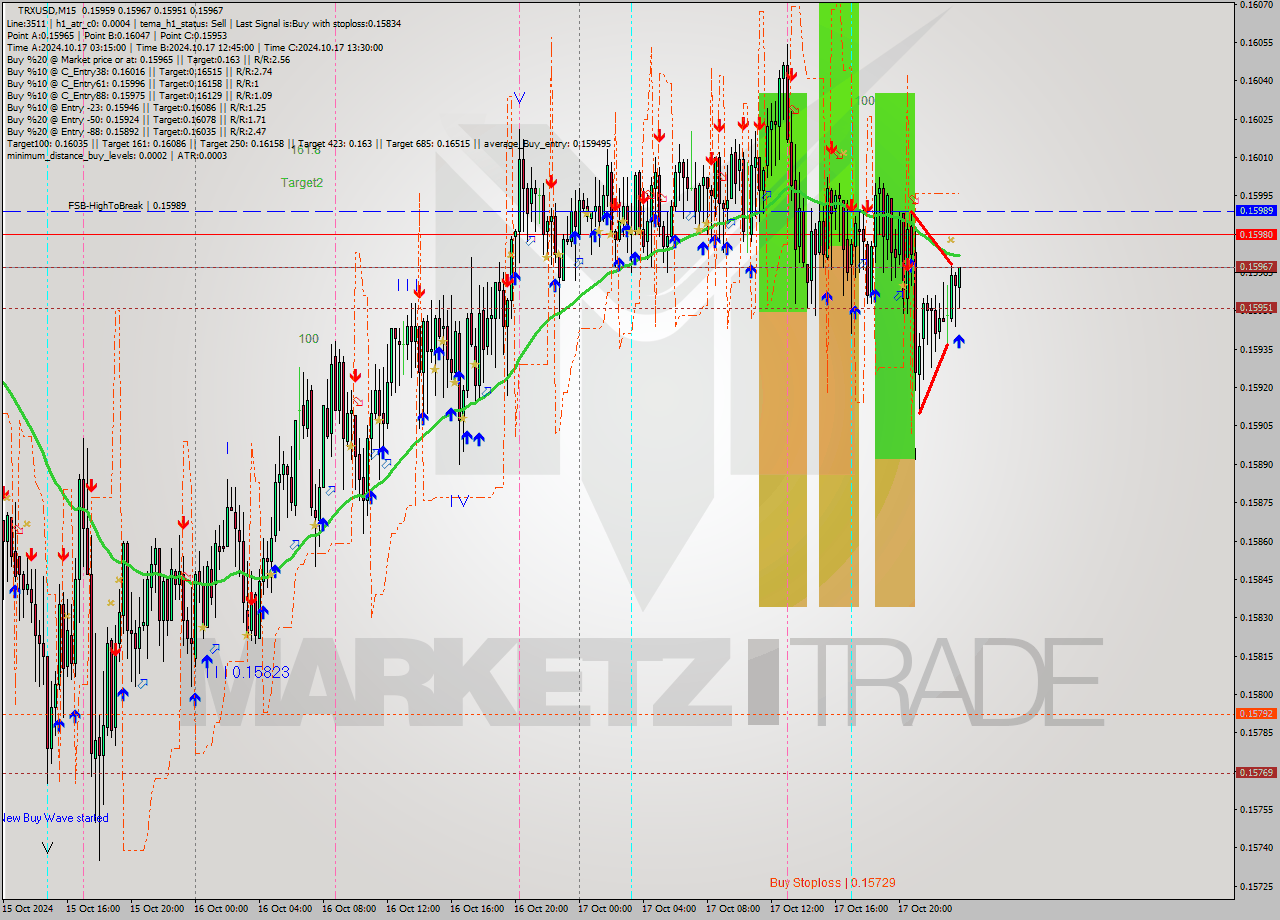The height and width of the screenshot is (920, 1280).
Task: Click the 0.15830 price axis value
Action: (1256, 618)
